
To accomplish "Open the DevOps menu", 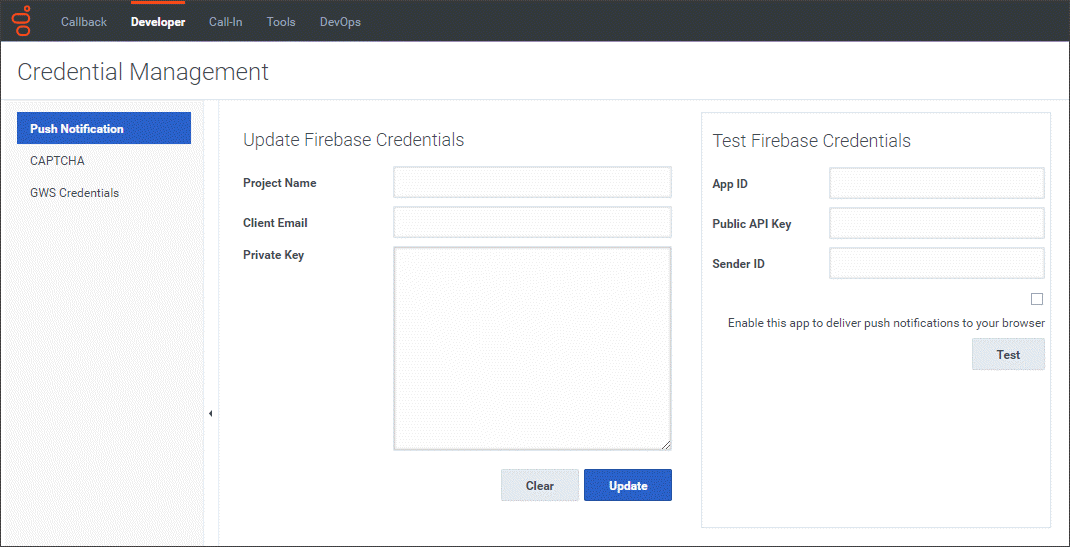I will pyautogui.click(x=340, y=22).
